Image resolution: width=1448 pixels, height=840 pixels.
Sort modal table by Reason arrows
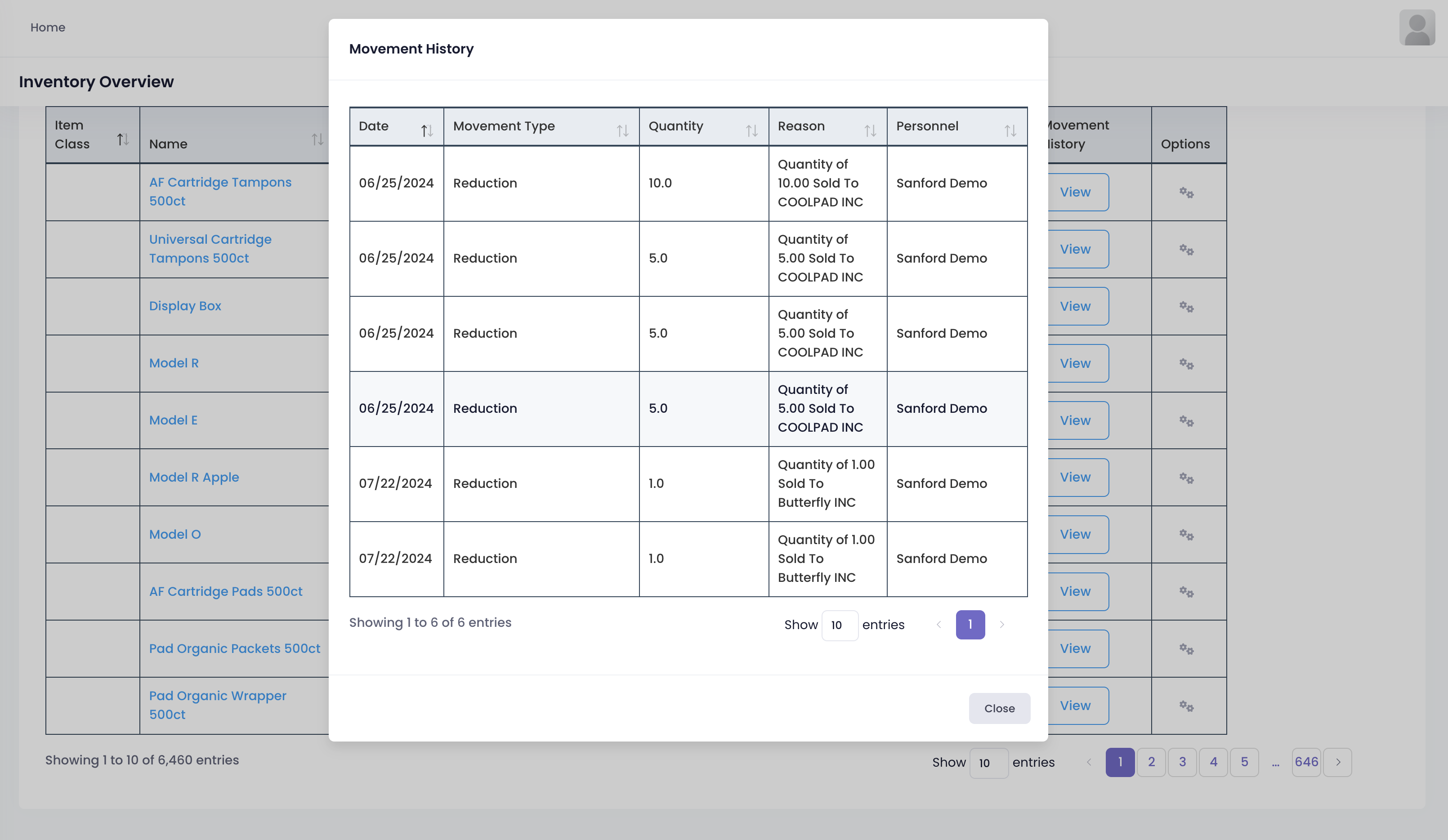pos(870,131)
